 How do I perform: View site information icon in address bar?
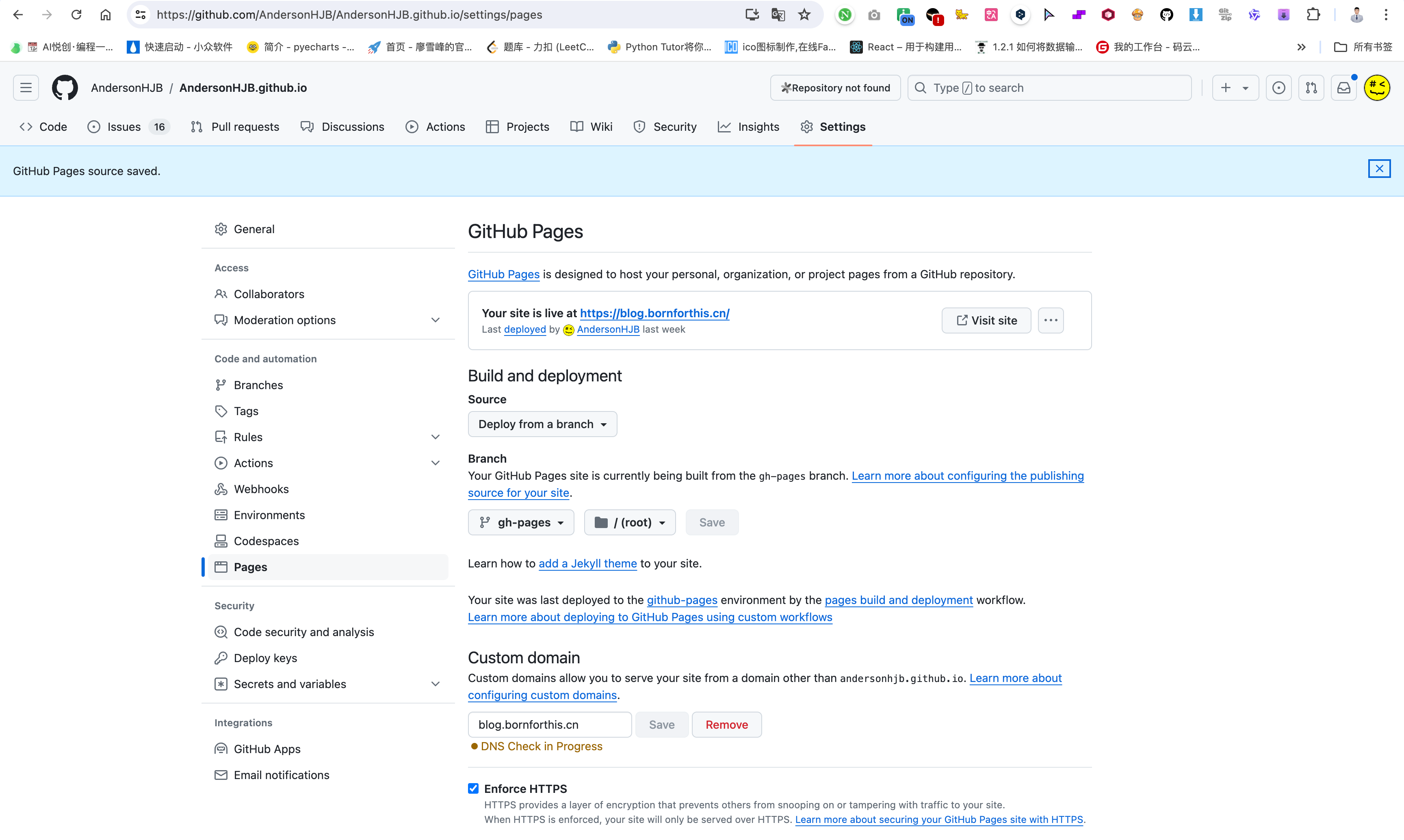[x=141, y=15]
